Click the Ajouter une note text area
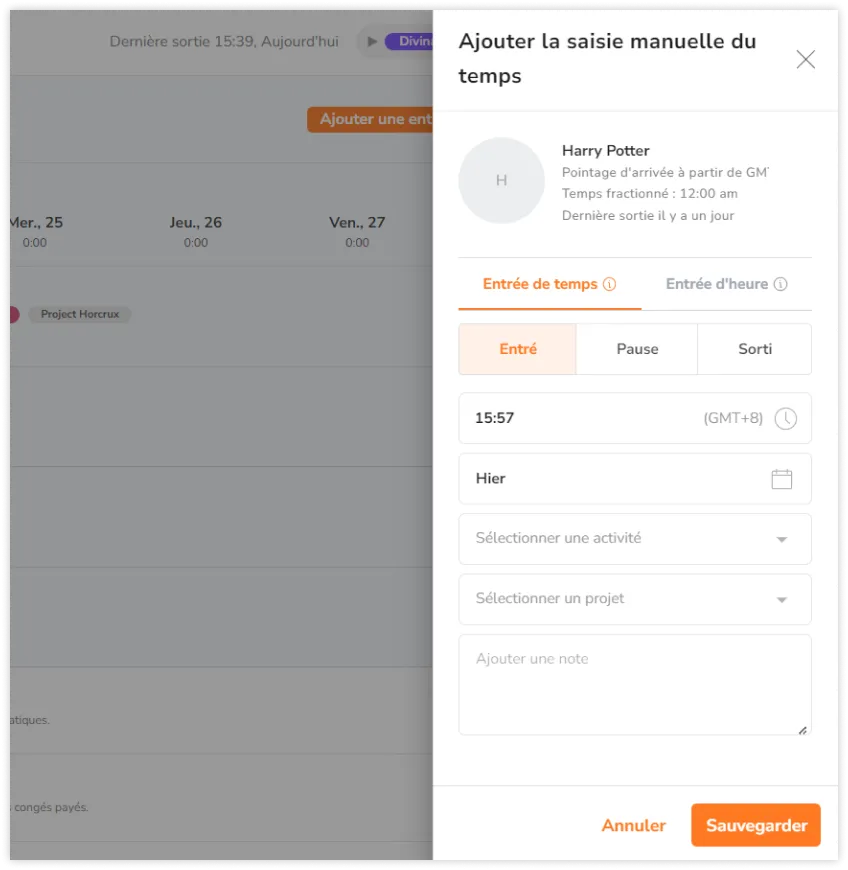Image resolution: width=848 pixels, height=870 pixels. [635, 685]
